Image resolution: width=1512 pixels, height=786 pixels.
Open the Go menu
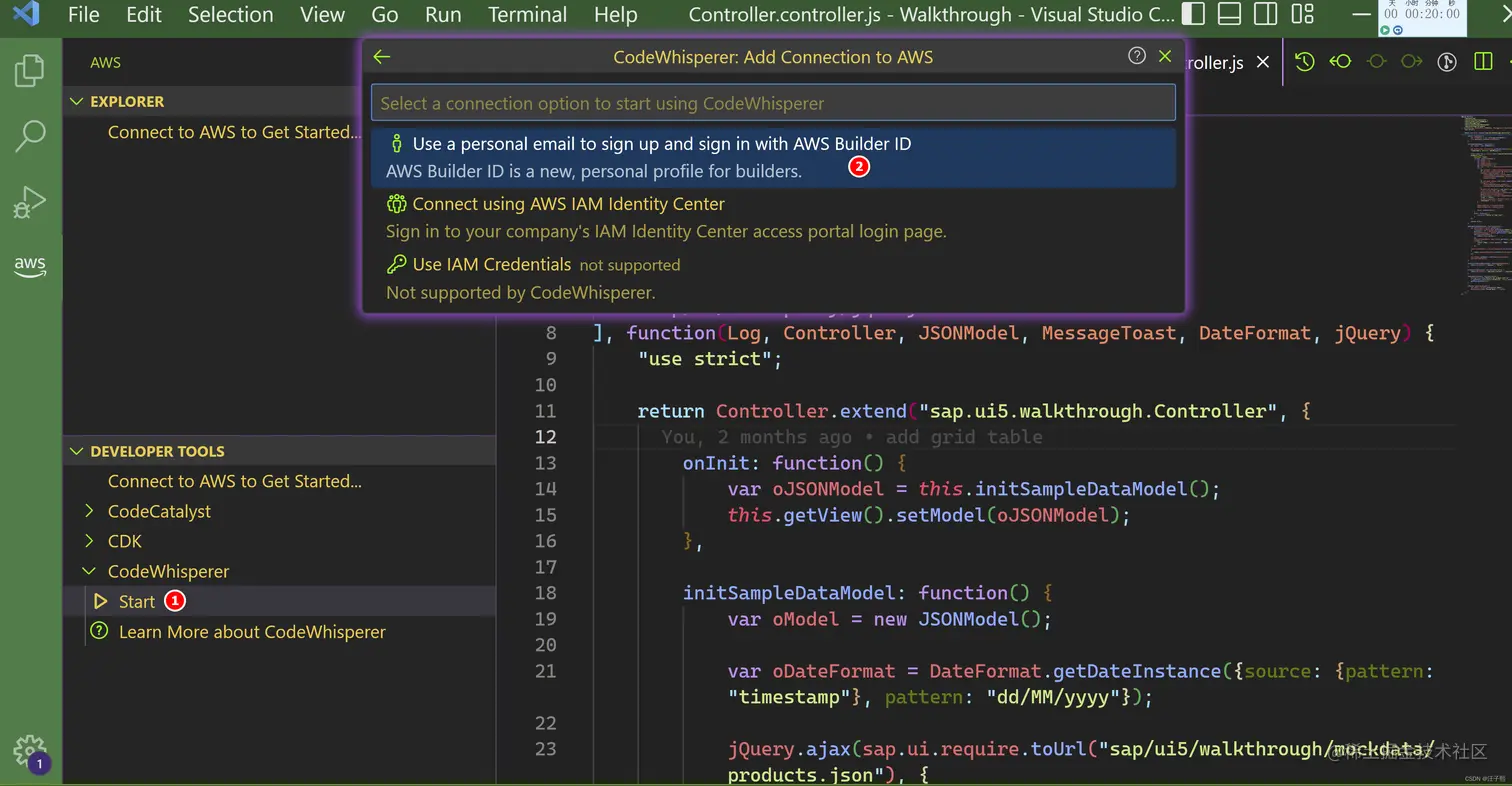385,14
